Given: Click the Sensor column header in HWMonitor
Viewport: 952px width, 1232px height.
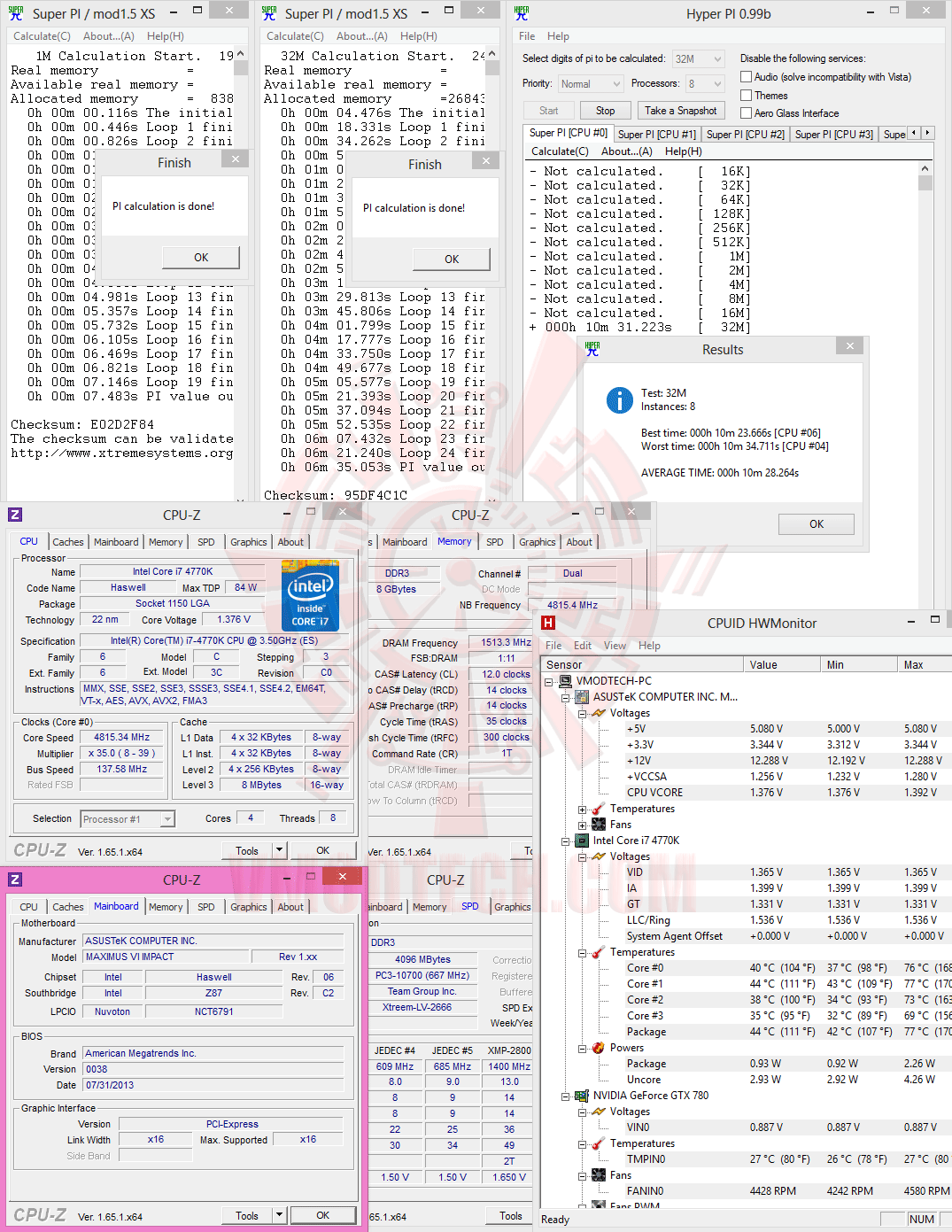Looking at the screenshot, I should tap(642, 664).
